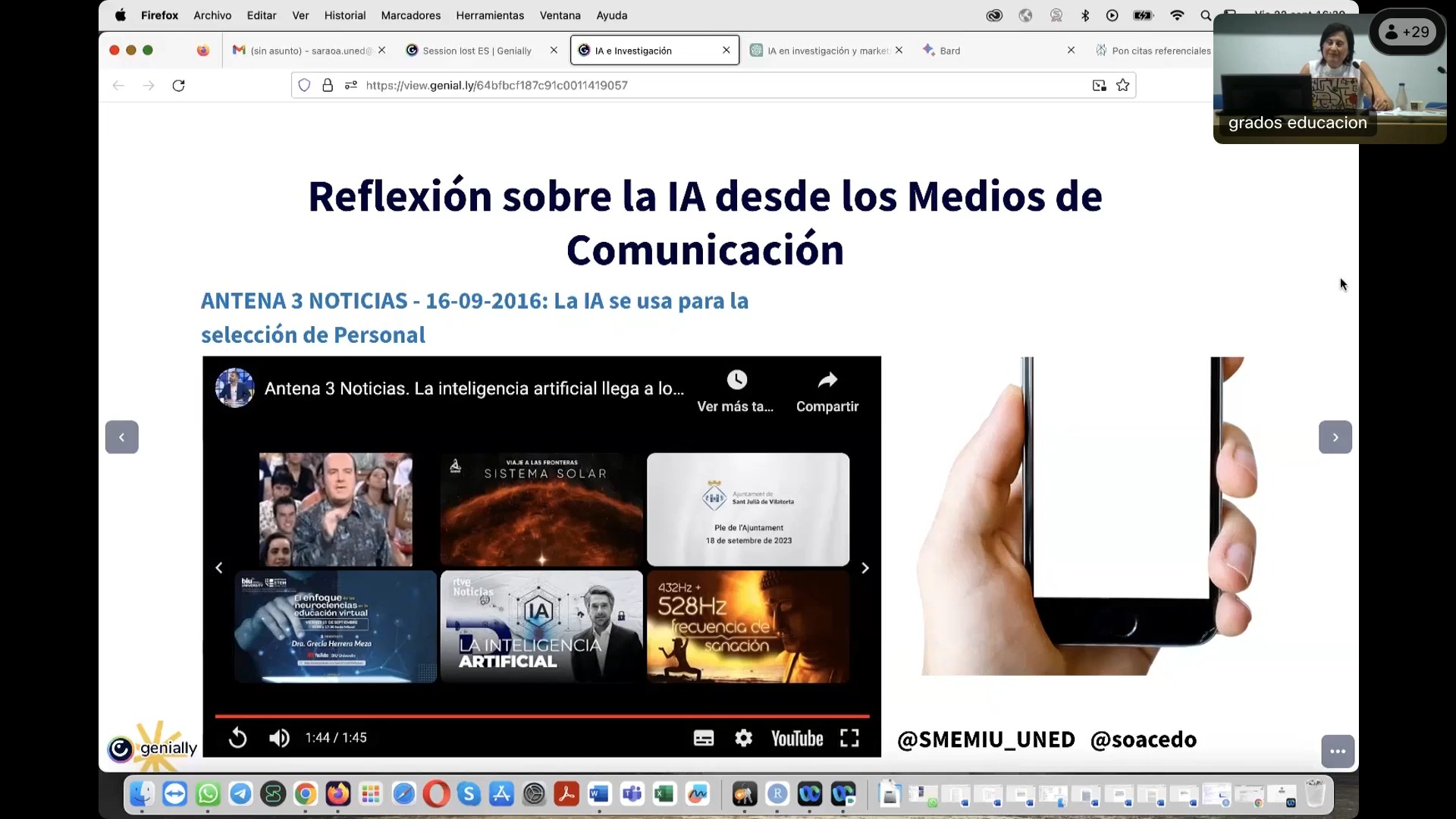Go to the next Genially slide

tap(1335, 437)
